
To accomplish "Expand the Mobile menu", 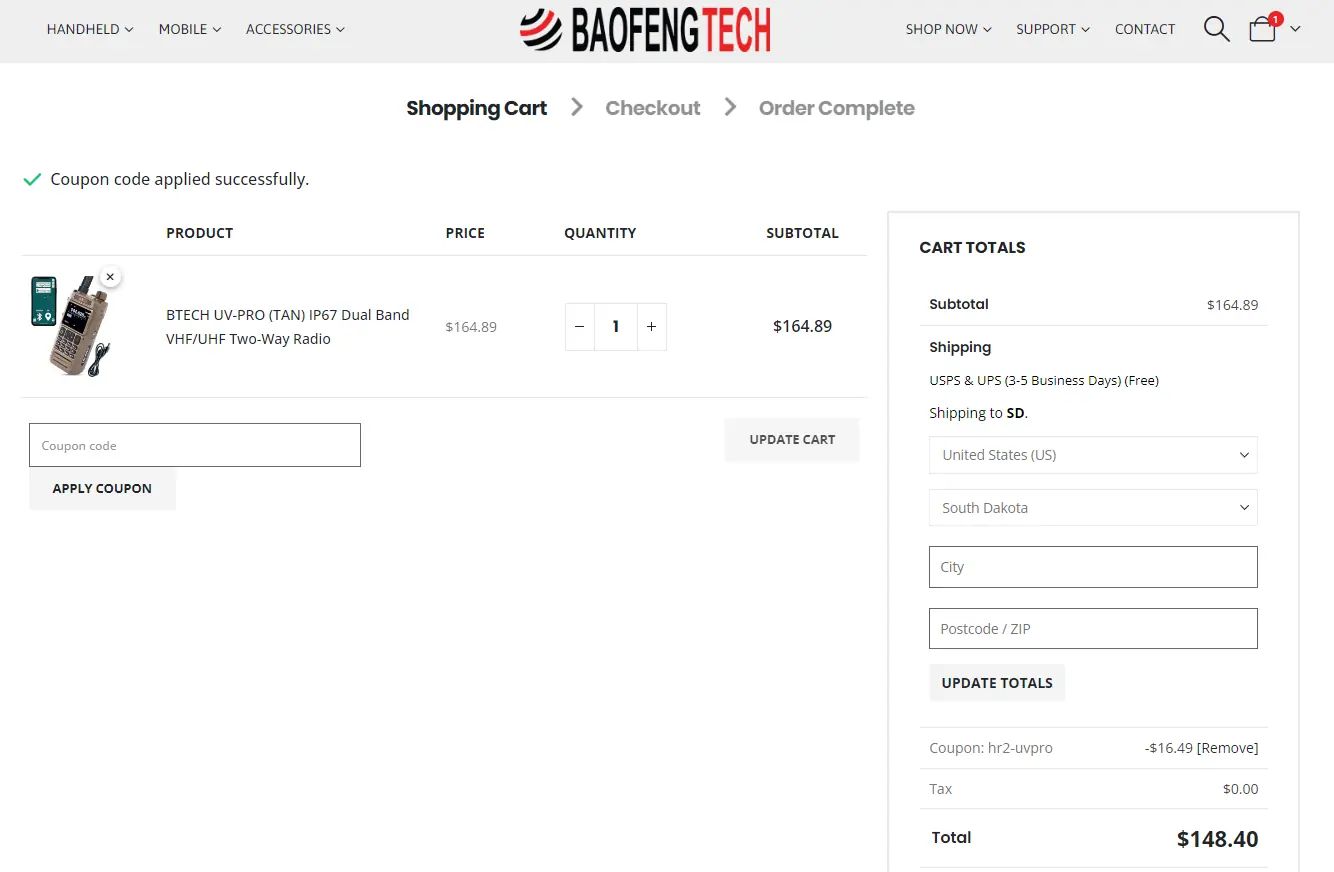I will pyautogui.click(x=190, y=29).
